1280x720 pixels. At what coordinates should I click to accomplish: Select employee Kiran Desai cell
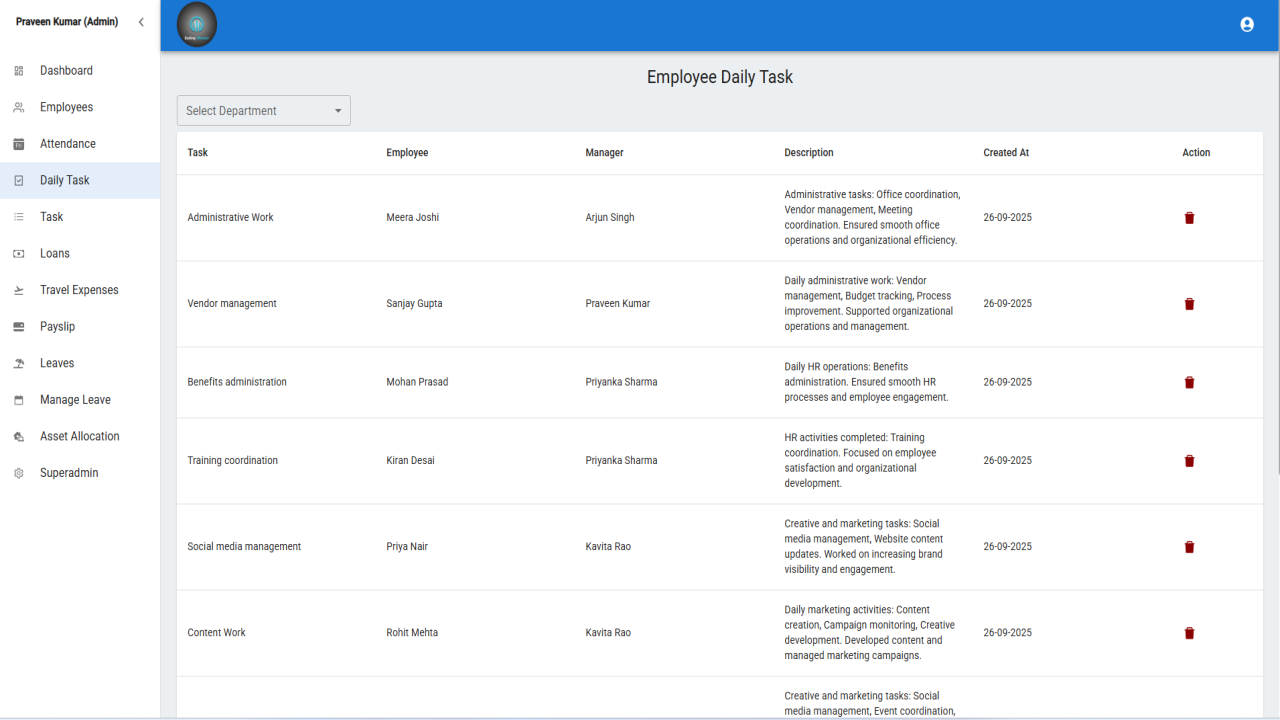pyautogui.click(x=410, y=461)
